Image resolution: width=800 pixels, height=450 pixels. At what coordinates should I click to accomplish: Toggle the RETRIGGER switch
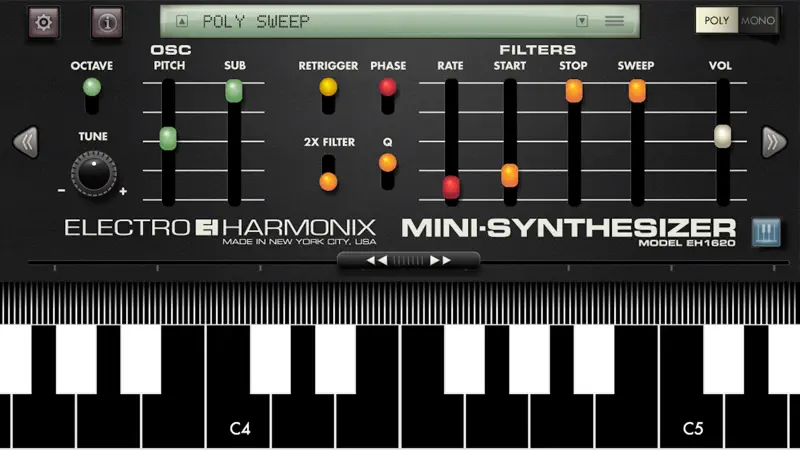328,95
